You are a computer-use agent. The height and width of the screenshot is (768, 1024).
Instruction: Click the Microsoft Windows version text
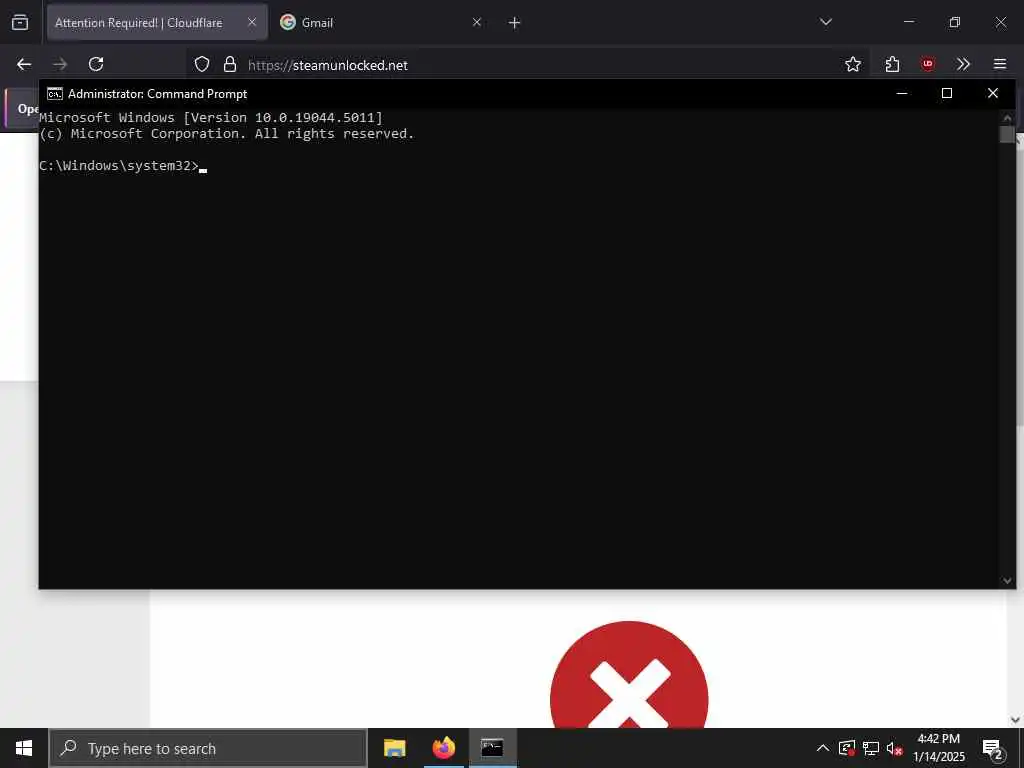pyautogui.click(x=211, y=118)
